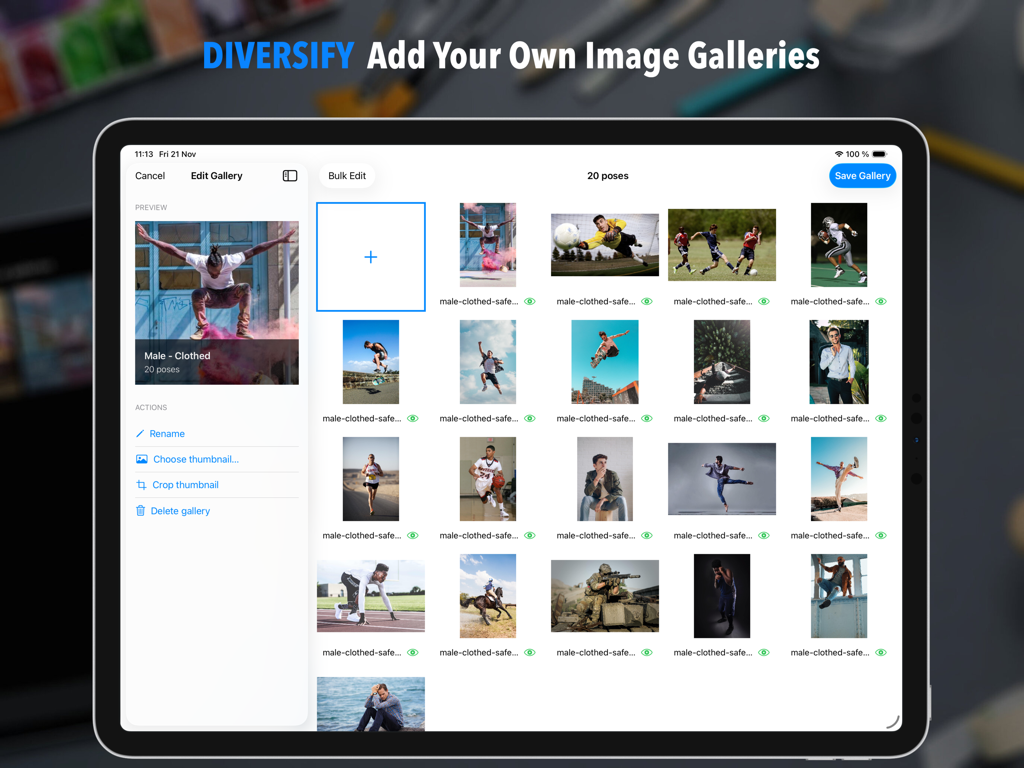Toggle eye icon for the sniper soldier pose
The width and height of the screenshot is (1024, 768).
647,653
